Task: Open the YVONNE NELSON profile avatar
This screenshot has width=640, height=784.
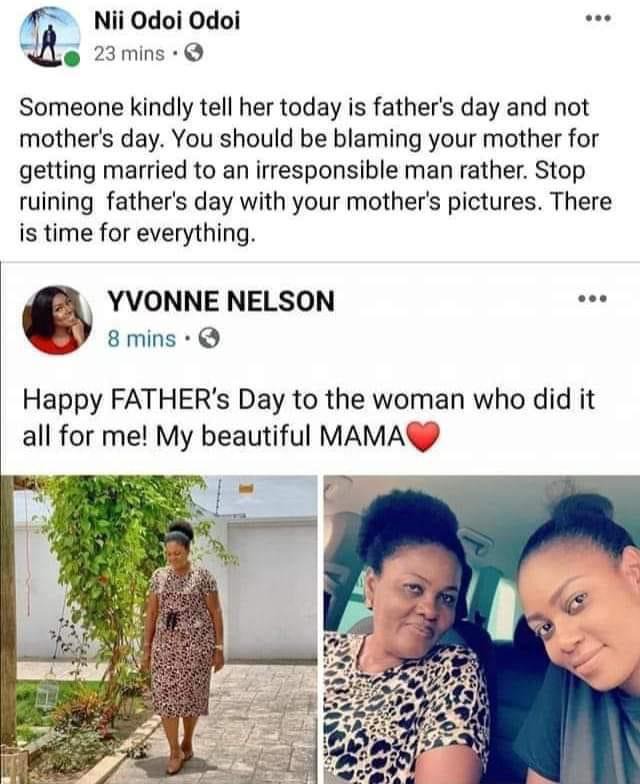Action: tap(58, 319)
